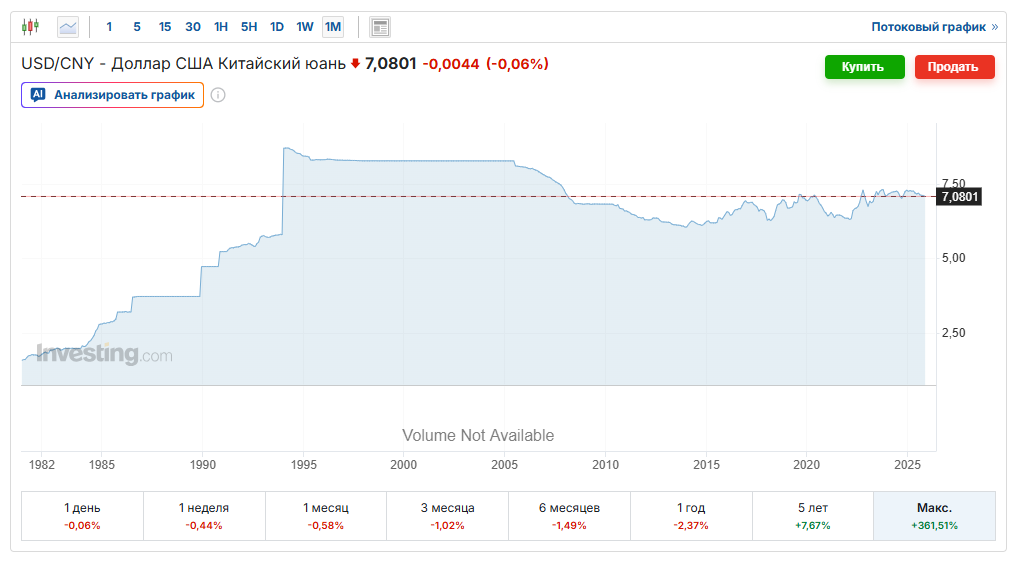The width and height of the screenshot is (1016, 572).
Task: Switch interval to 1H
Action: pyautogui.click(x=221, y=27)
